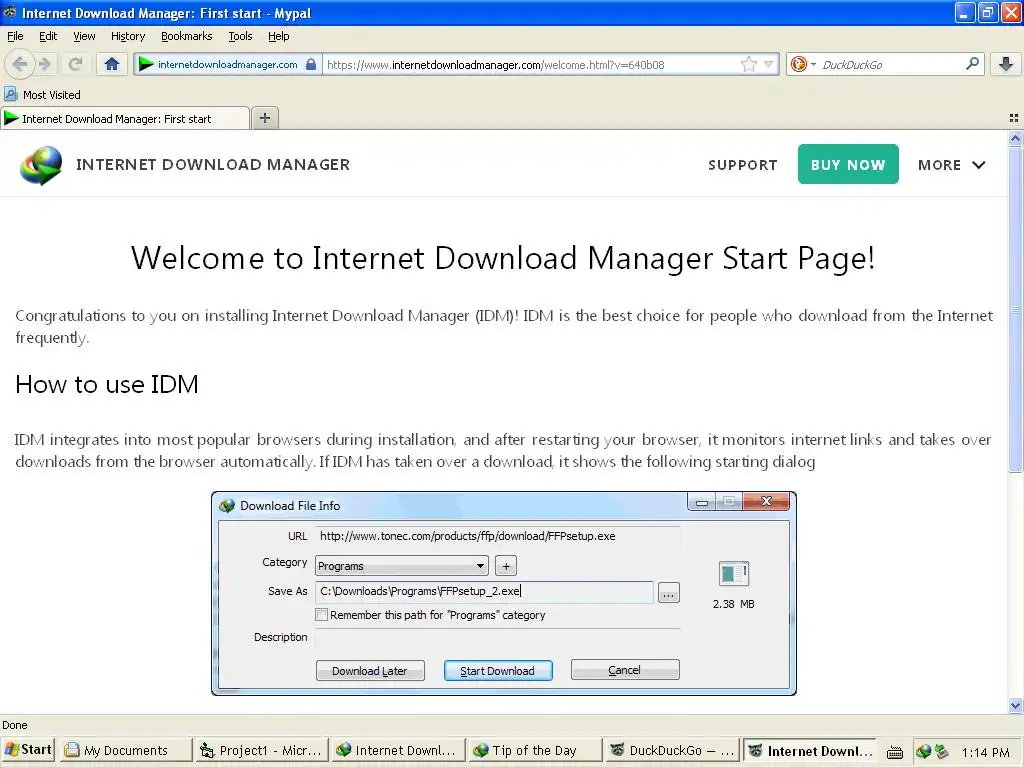Click the scrollbar down arrow
1024x768 pixels.
click(x=1015, y=705)
